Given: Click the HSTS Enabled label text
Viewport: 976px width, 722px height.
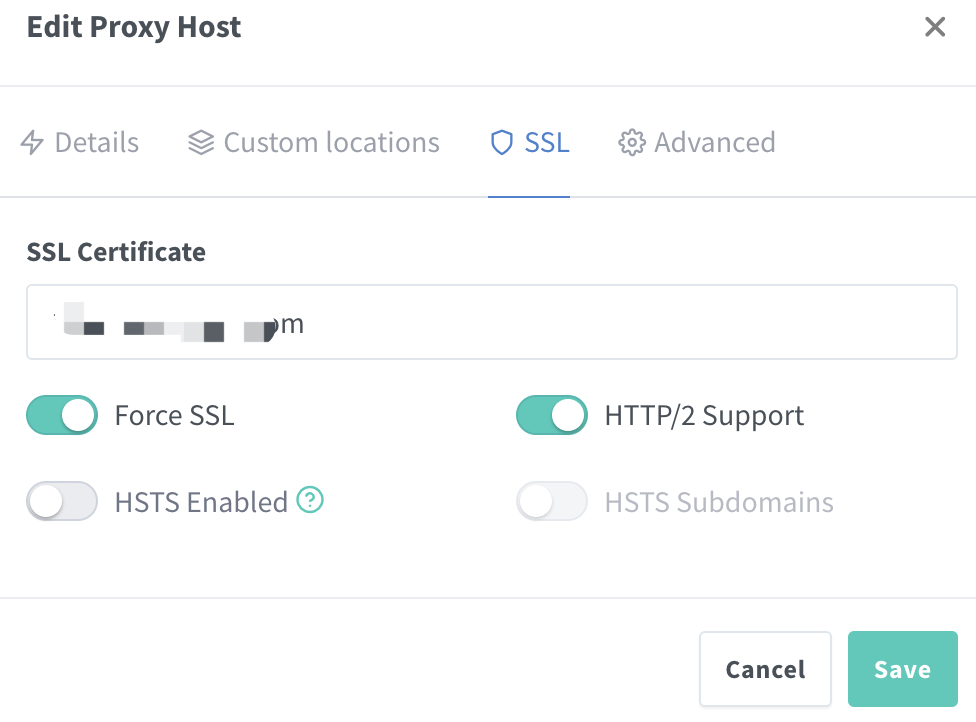Looking at the screenshot, I should (201, 502).
